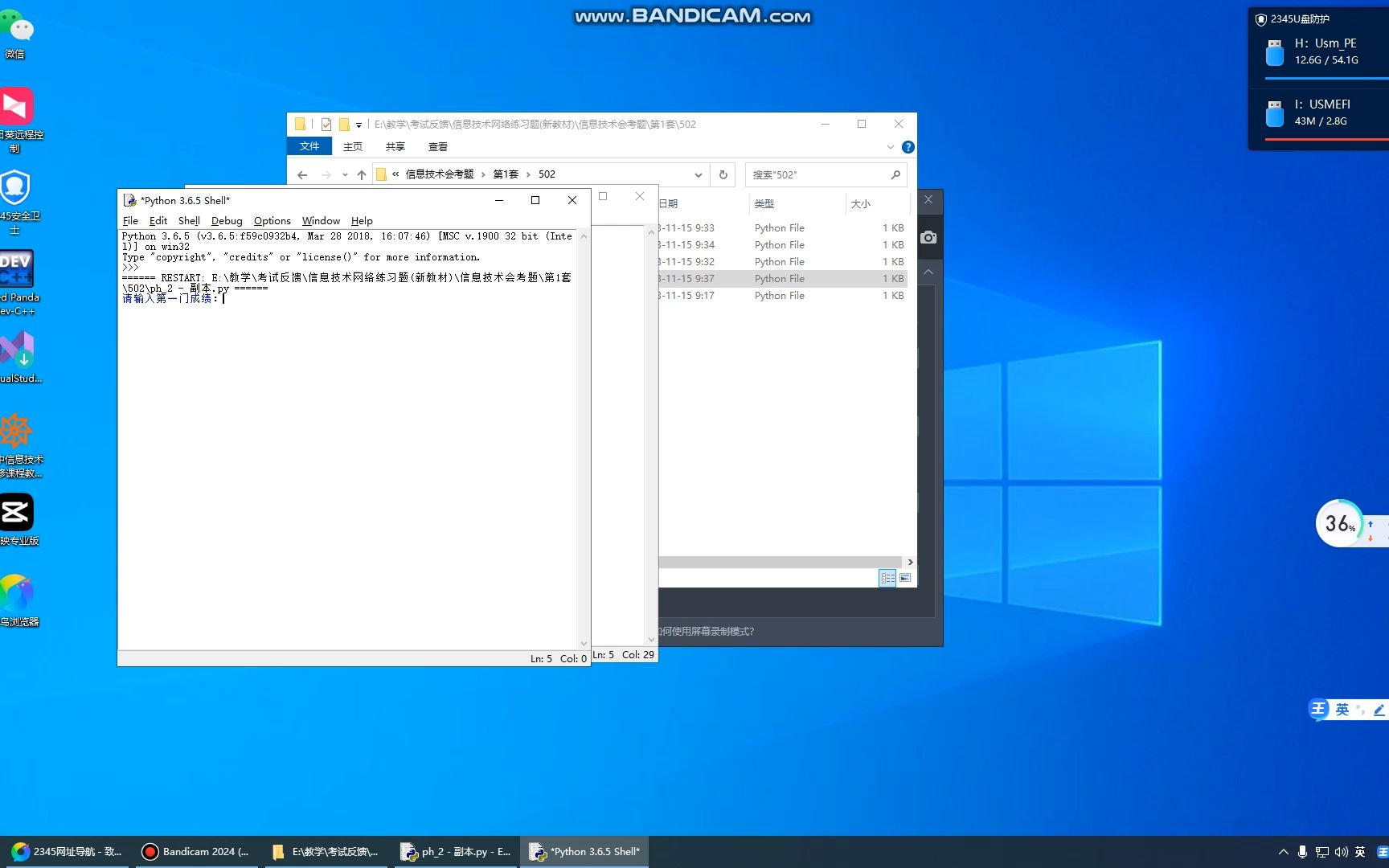1389x868 pixels.
Task: Open the Bandicam 如何使用屏幕录制模式 help link
Action: click(x=707, y=632)
